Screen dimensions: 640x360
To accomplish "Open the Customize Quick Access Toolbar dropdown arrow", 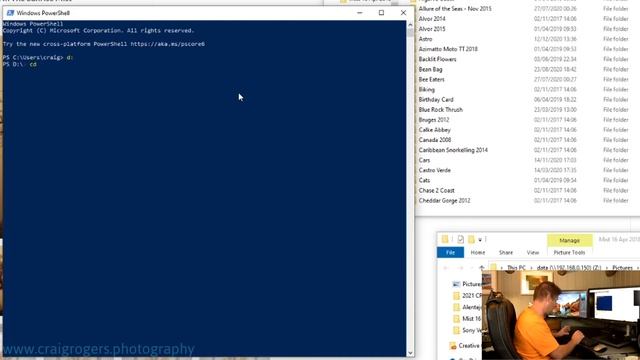I will pos(480,240).
